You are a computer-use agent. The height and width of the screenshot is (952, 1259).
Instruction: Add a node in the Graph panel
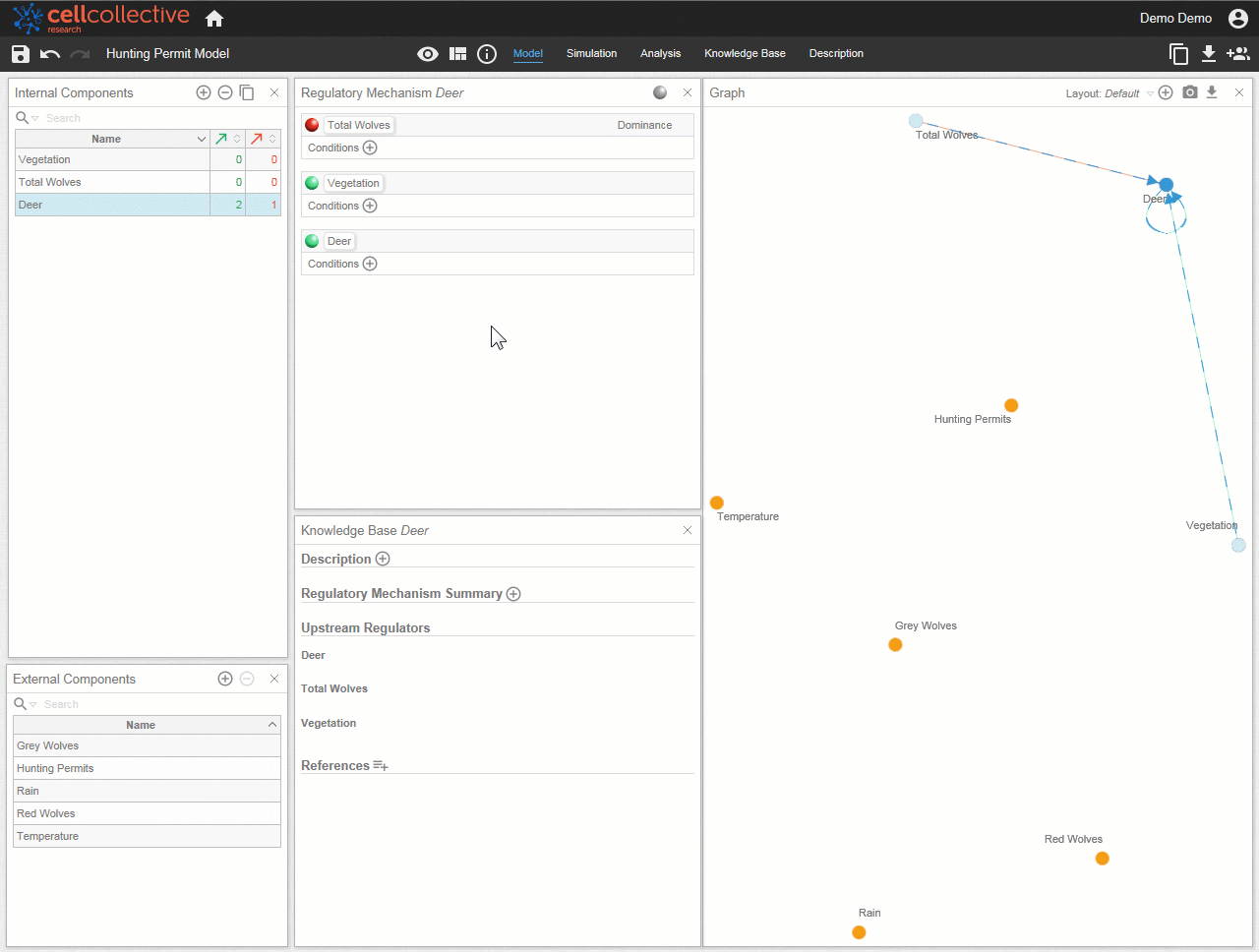(1166, 92)
